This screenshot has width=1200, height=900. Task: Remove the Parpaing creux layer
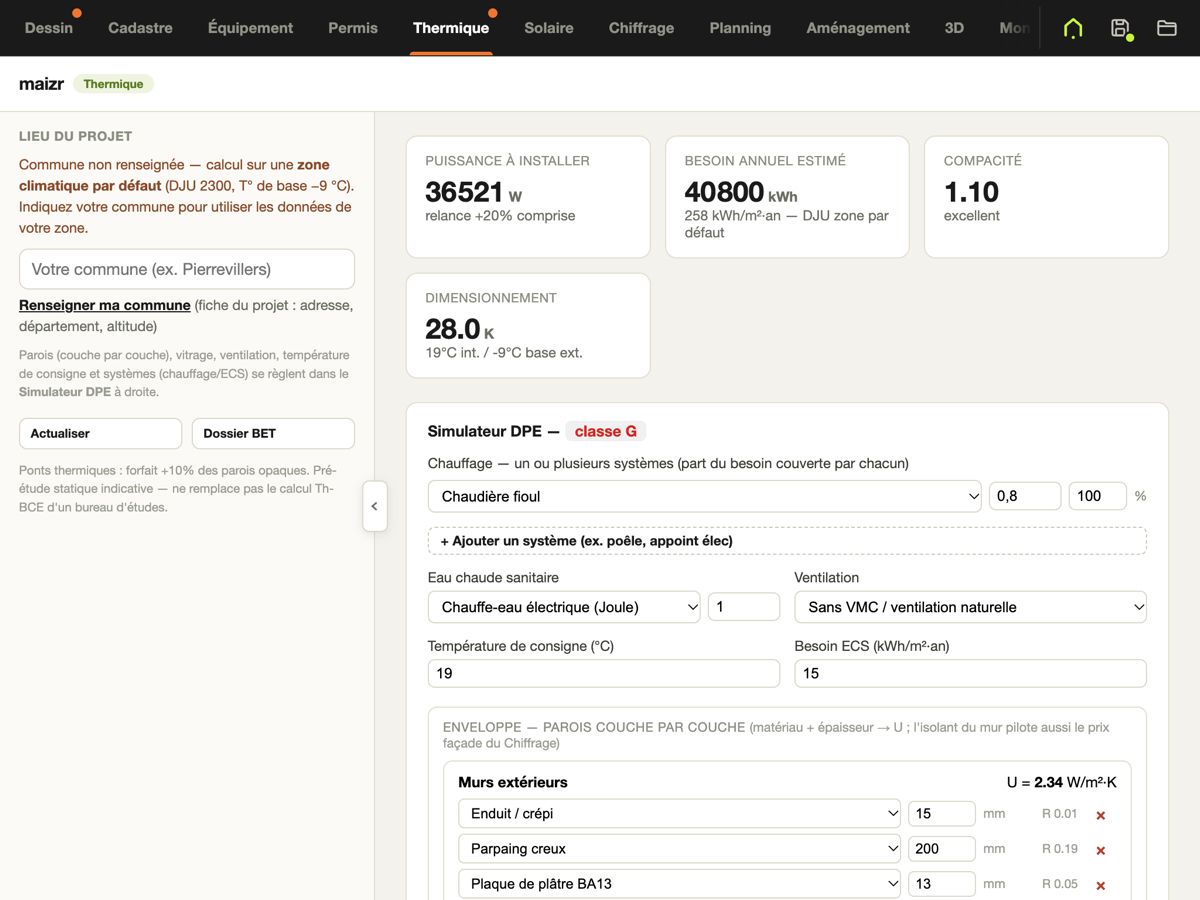(1101, 850)
